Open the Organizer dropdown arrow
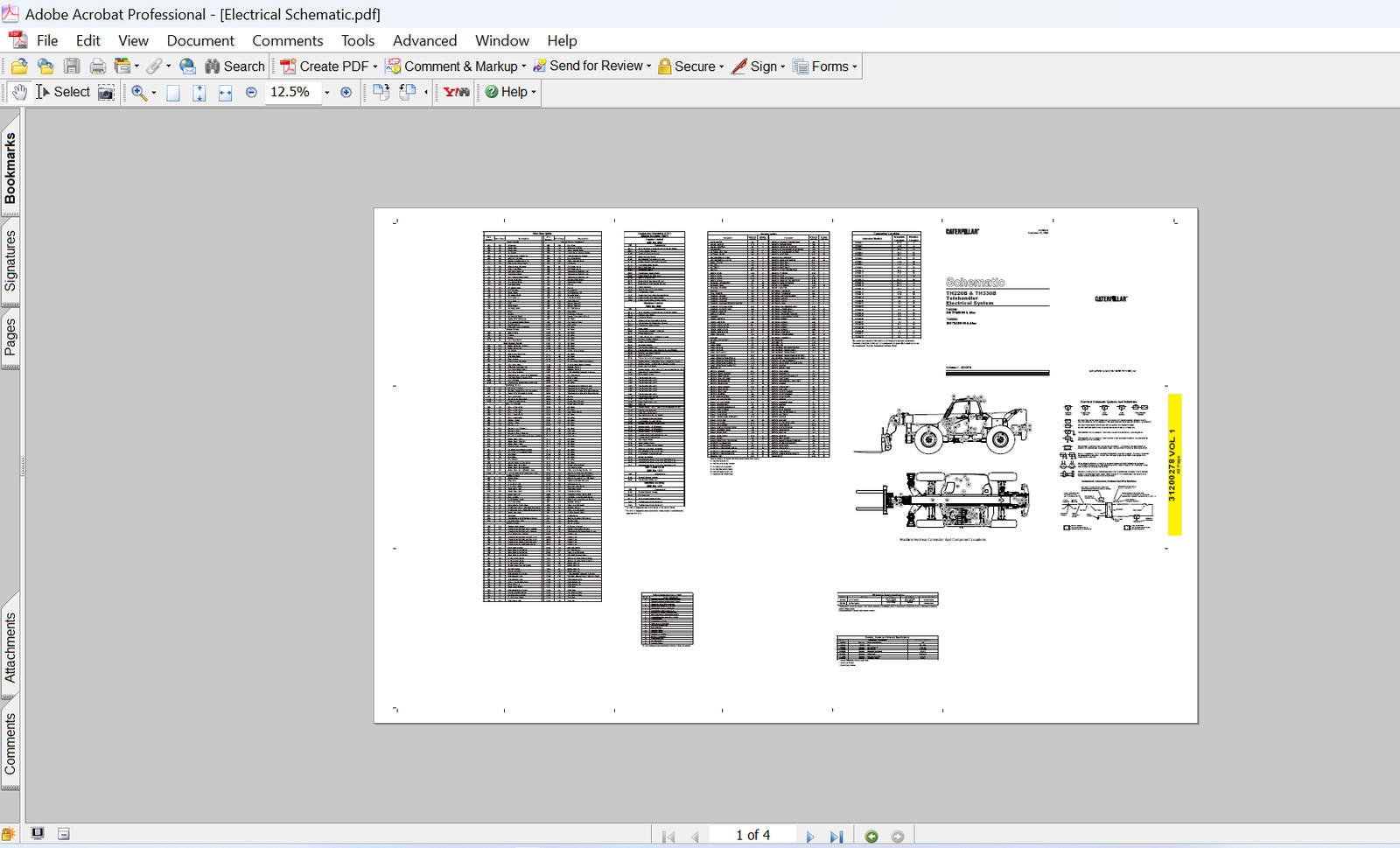 (136, 67)
